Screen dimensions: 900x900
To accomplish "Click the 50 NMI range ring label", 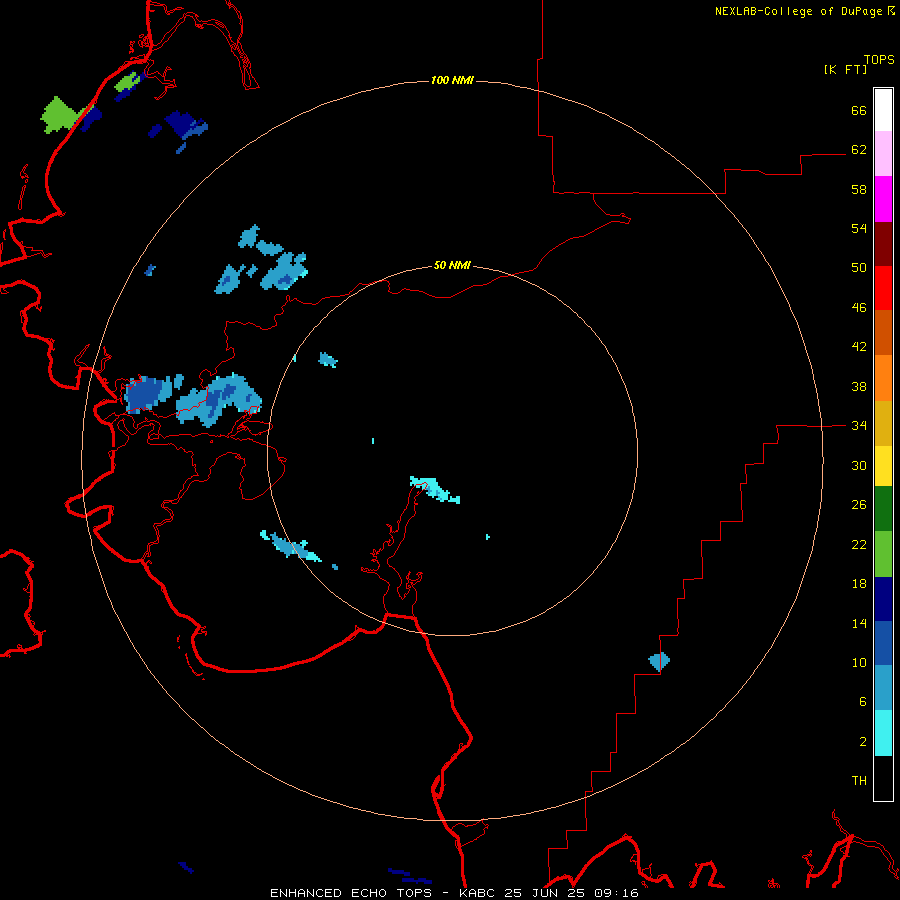I will coord(452,265).
